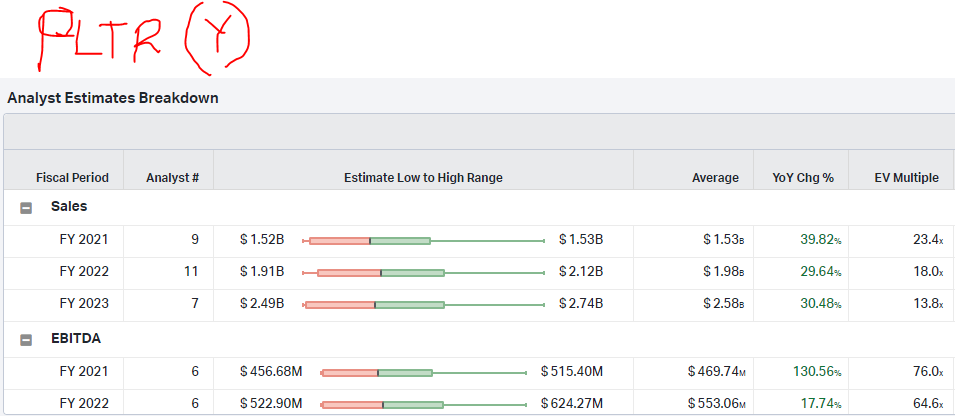Click the Sales FY 2022 range bar

(423, 273)
